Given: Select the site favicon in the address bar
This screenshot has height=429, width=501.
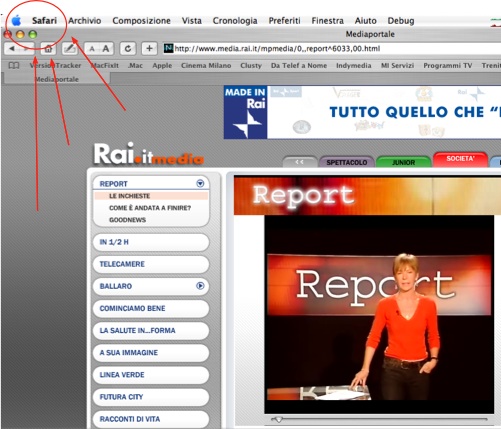Looking at the screenshot, I should (x=169, y=49).
